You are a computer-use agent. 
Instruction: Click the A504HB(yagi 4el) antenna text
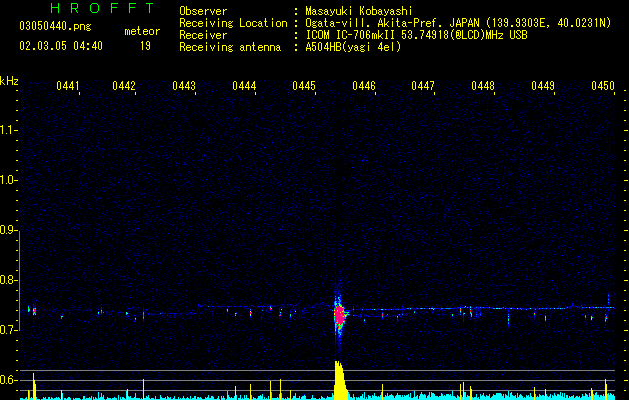click(x=353, y=47)
